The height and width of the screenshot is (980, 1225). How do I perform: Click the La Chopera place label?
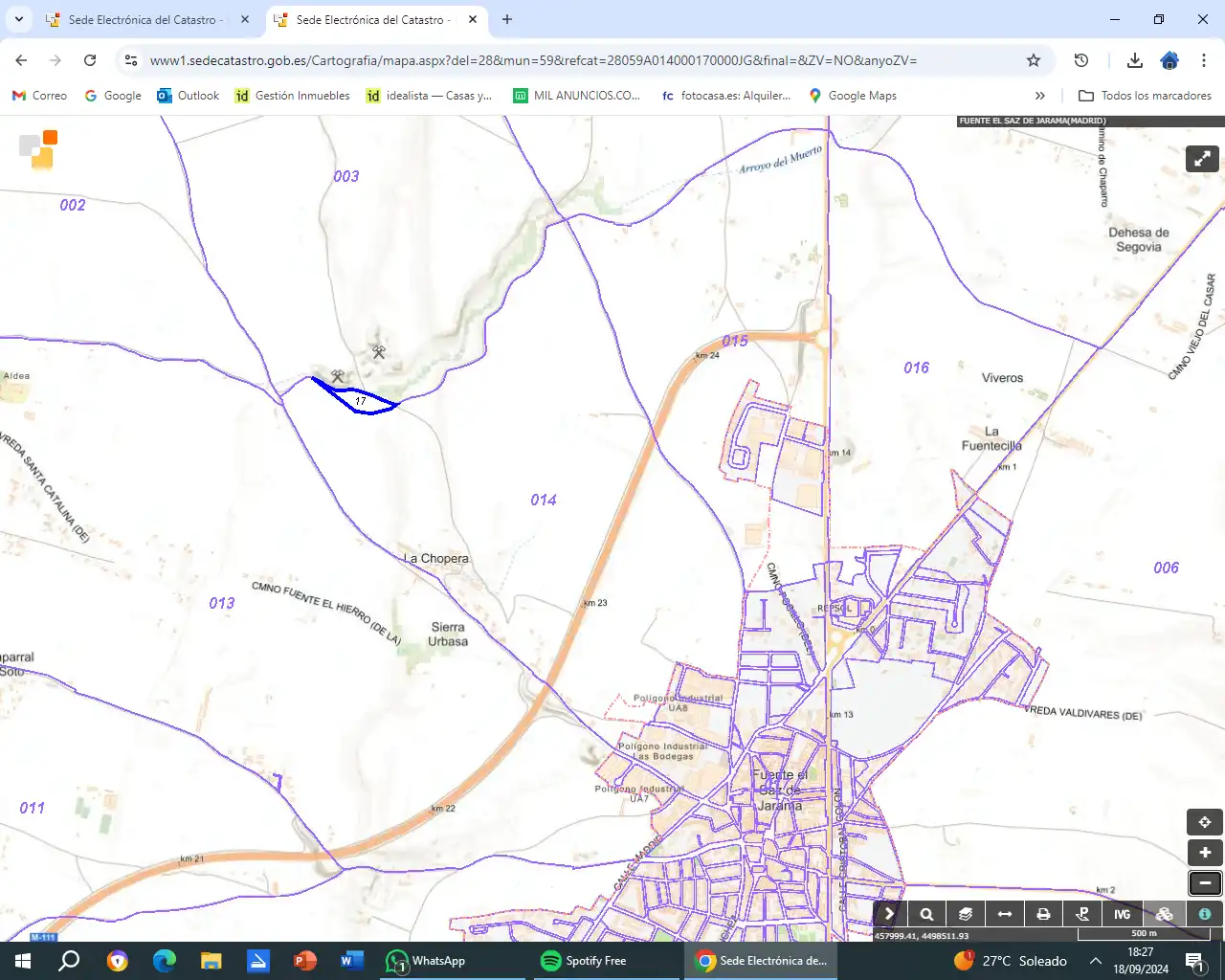click(x=436, y=558)
